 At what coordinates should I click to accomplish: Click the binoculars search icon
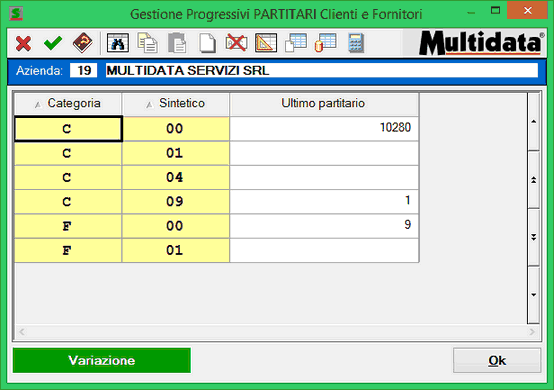point(118,43)
